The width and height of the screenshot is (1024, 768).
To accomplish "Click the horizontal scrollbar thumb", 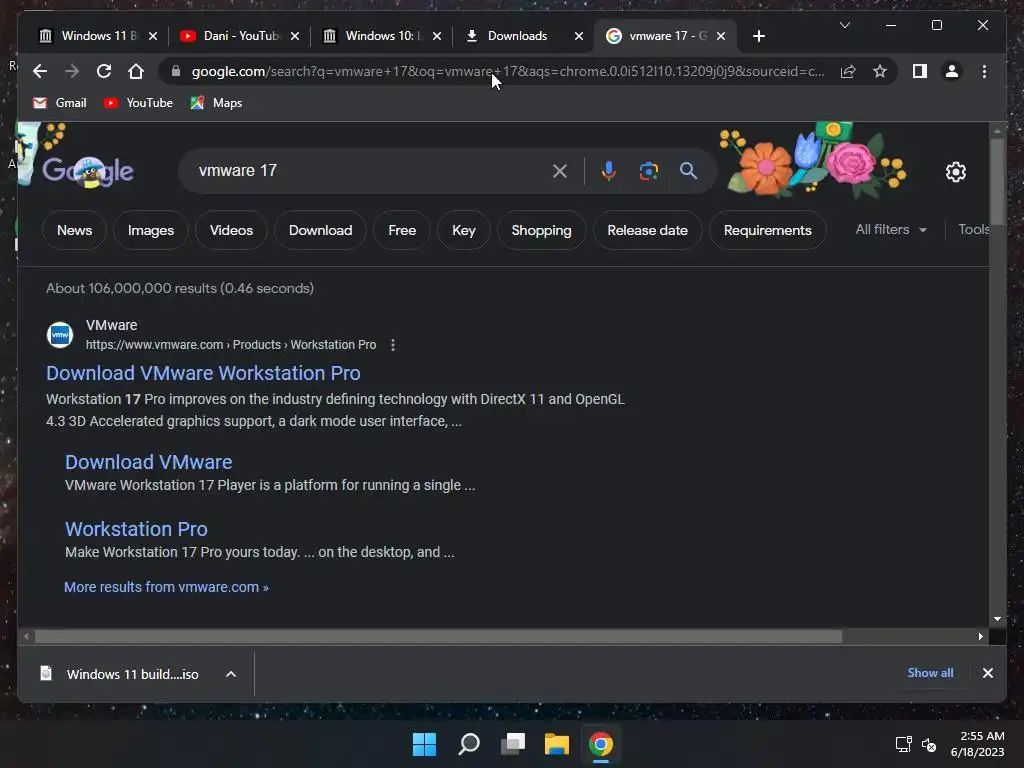I will (x=438, y=636).
